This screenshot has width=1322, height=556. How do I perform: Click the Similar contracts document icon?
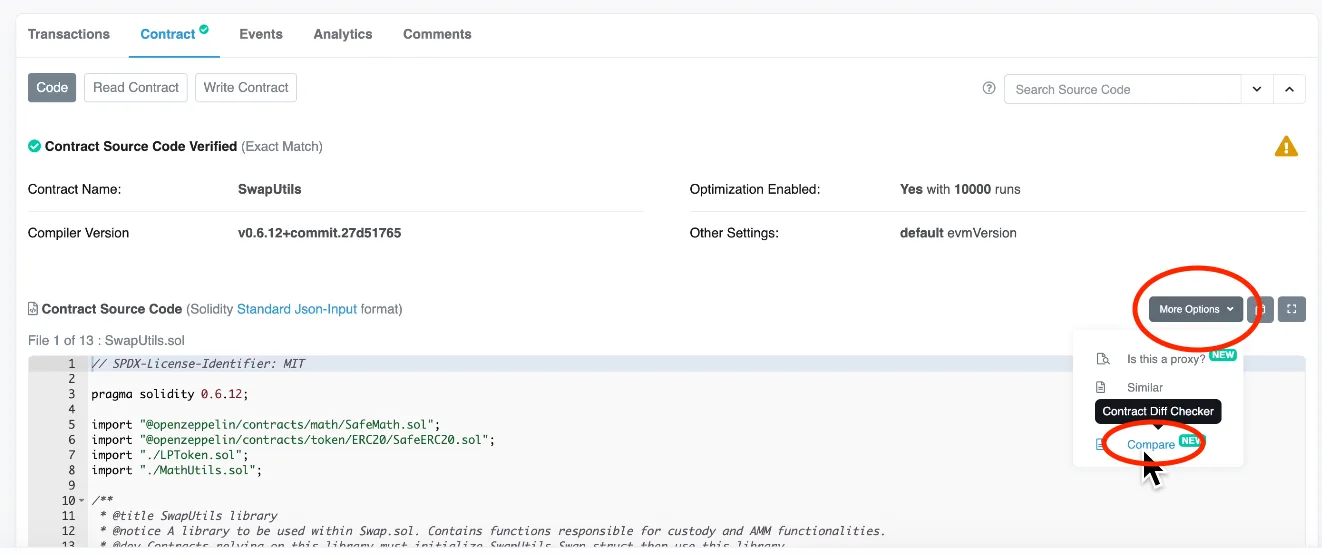point(1101,387)
